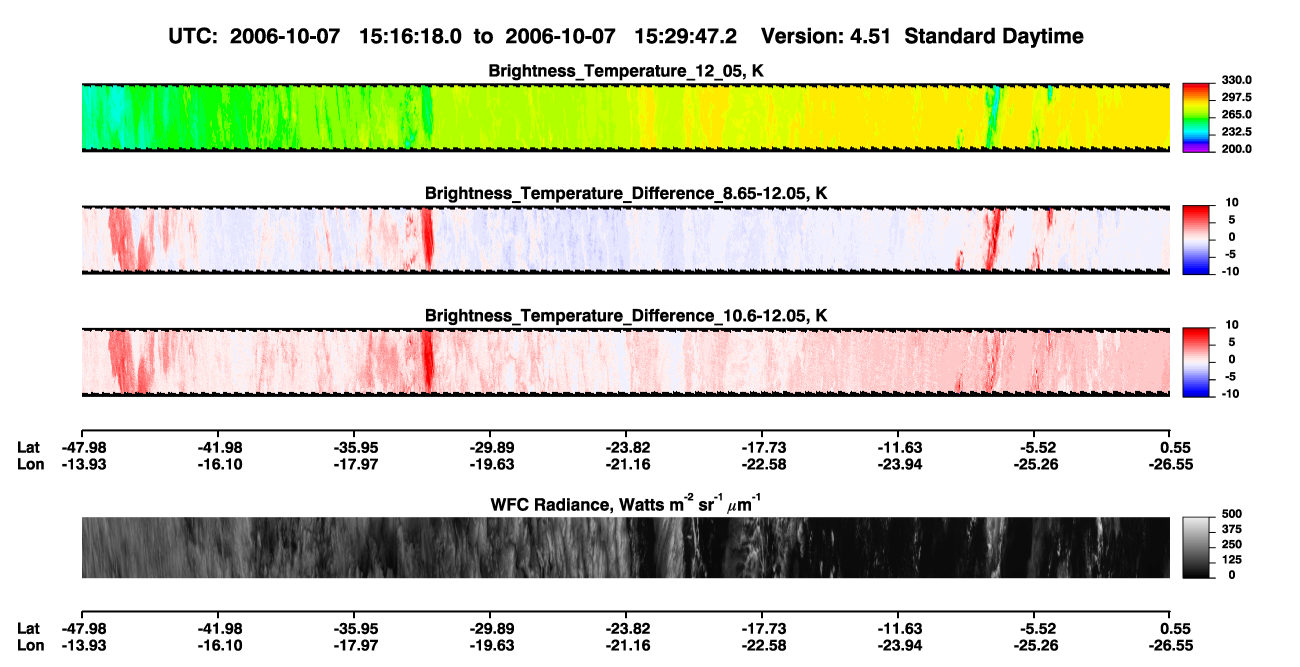1300x667 pixels.
Task: Click -25.26 longitude on axis below WFC panel
Action: pos(1034,644)
